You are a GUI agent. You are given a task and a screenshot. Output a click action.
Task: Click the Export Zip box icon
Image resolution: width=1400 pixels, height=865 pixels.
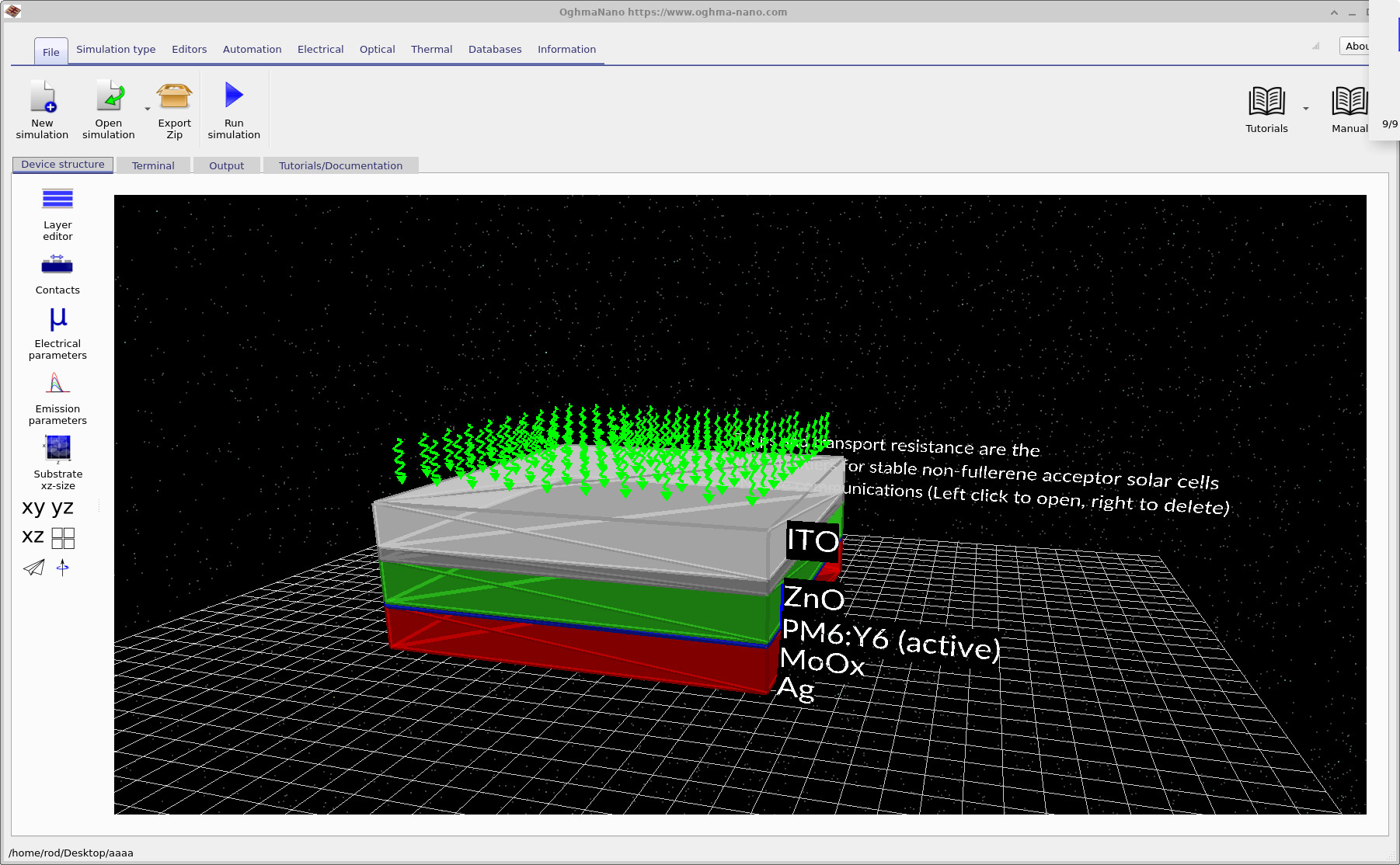(174, 96)
